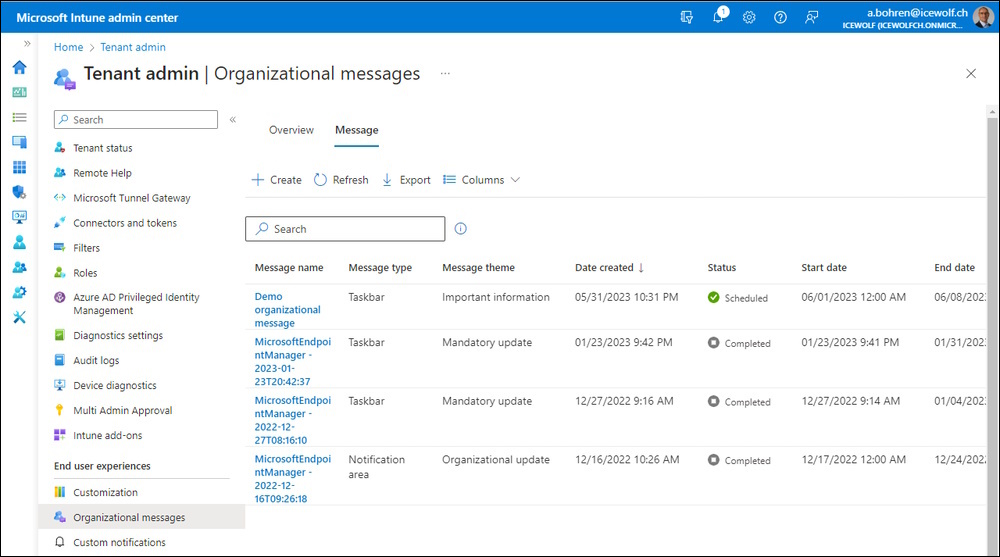Sort by Start date column
This screenshot has height=557, width=1000.
coord(824,268)
